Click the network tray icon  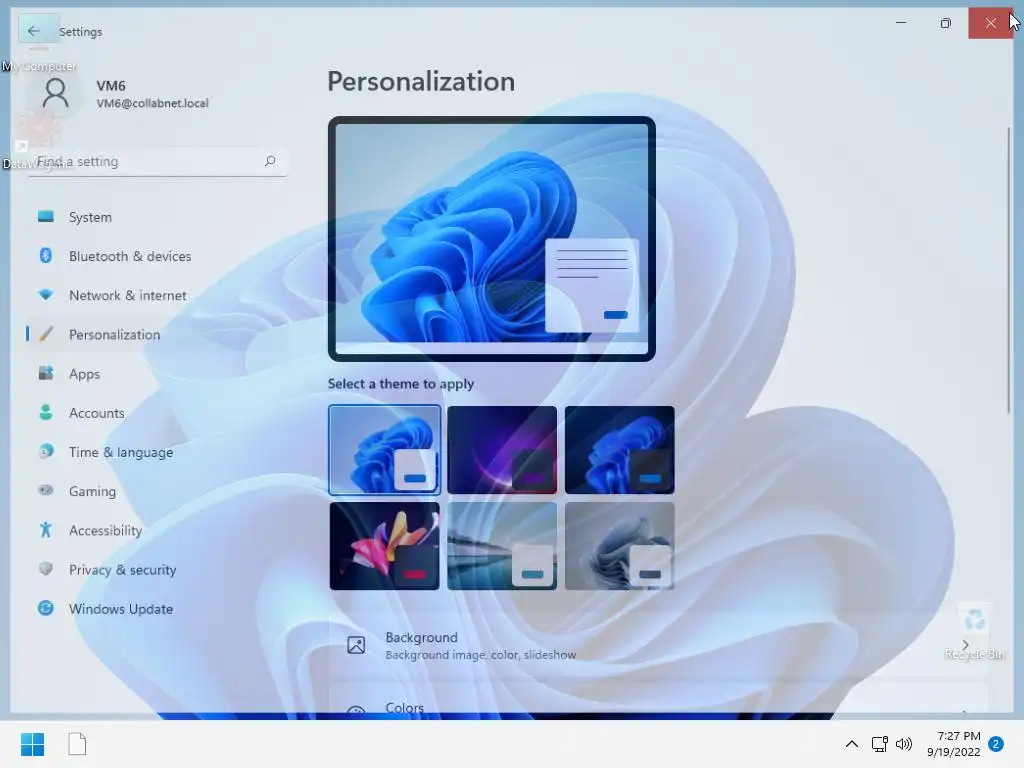pyautogui.click(x=880, y=744)
